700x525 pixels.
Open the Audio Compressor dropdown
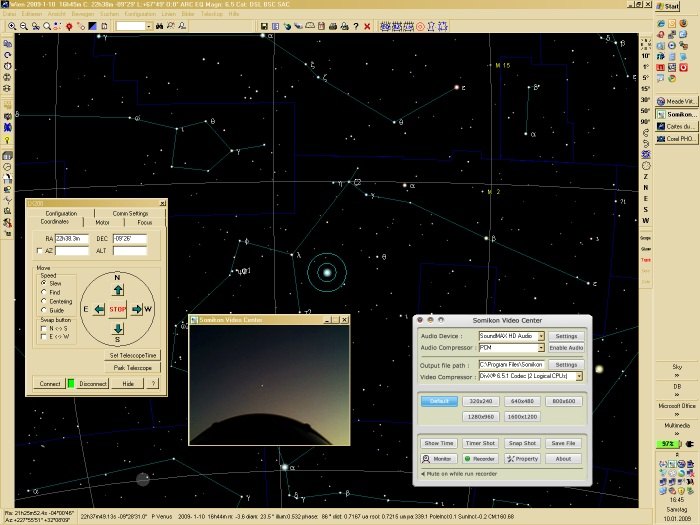point(541,347)
